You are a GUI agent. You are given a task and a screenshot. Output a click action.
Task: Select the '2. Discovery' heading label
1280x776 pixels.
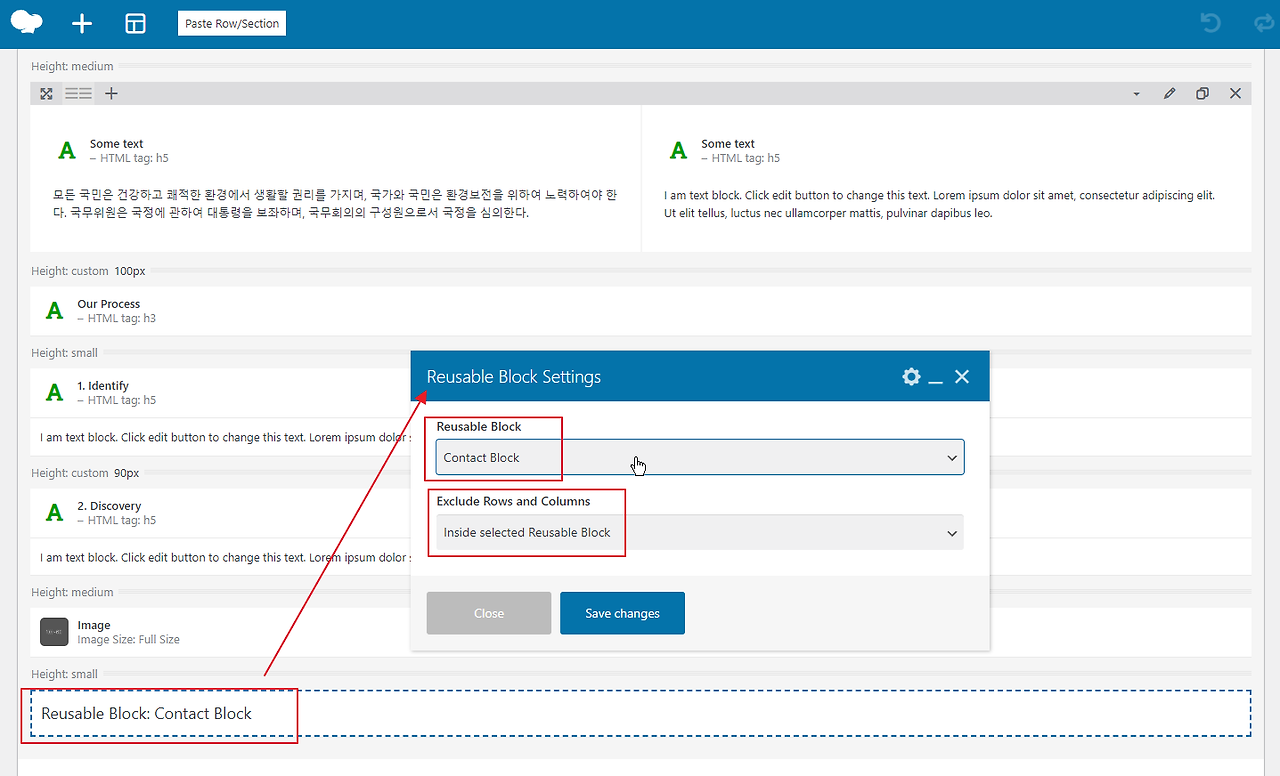pyautogui.click(x=109, y=506)
